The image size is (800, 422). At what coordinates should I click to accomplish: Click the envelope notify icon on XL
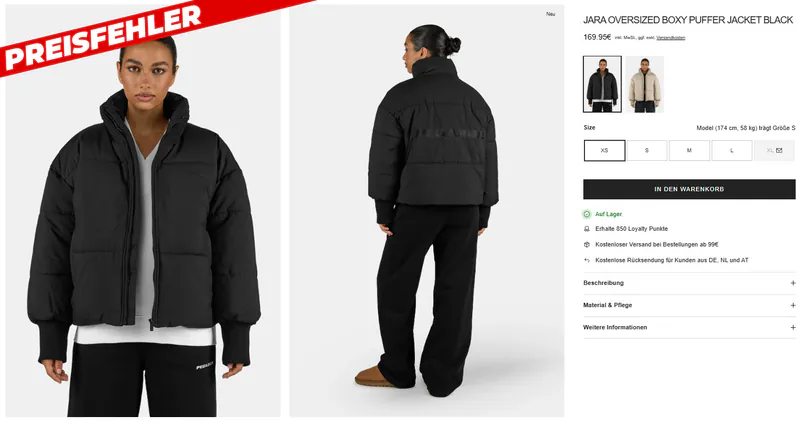(x=779, y=151)
